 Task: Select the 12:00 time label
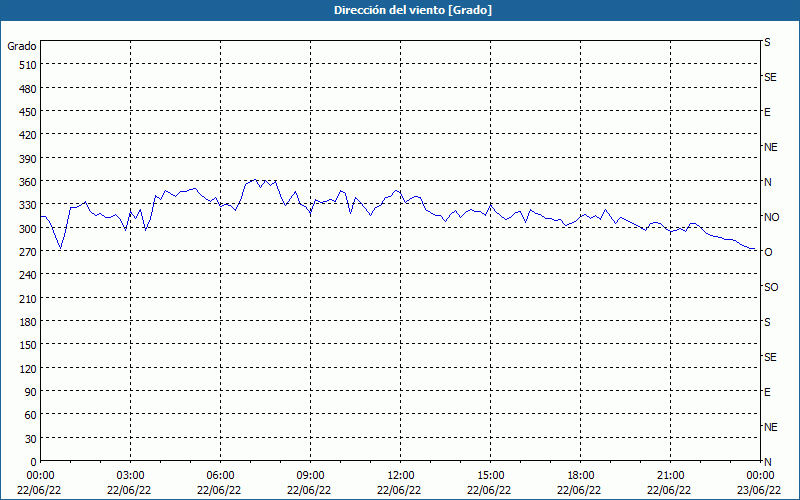coord(401,476)
